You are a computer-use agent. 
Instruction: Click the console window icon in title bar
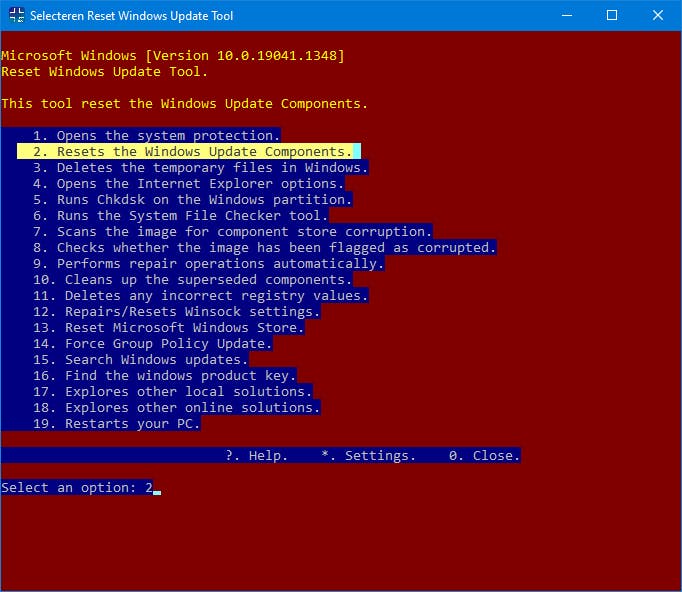pos(17,15)
